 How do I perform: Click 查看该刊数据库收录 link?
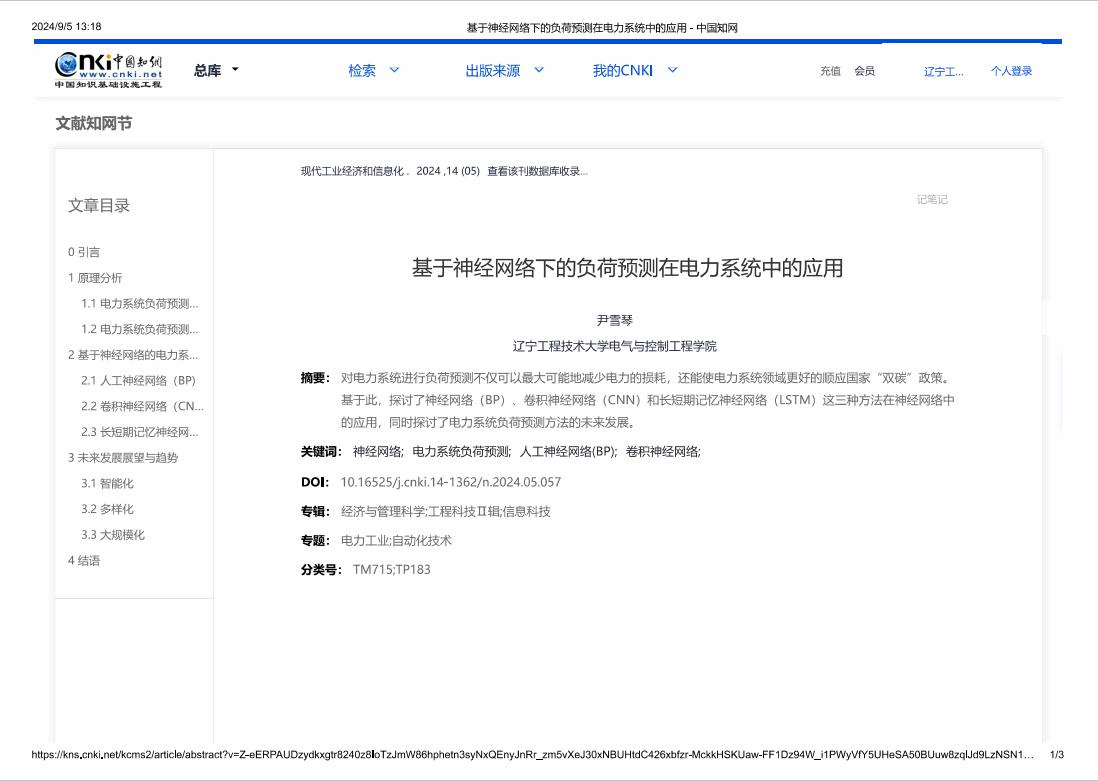[x=537, y=171]
